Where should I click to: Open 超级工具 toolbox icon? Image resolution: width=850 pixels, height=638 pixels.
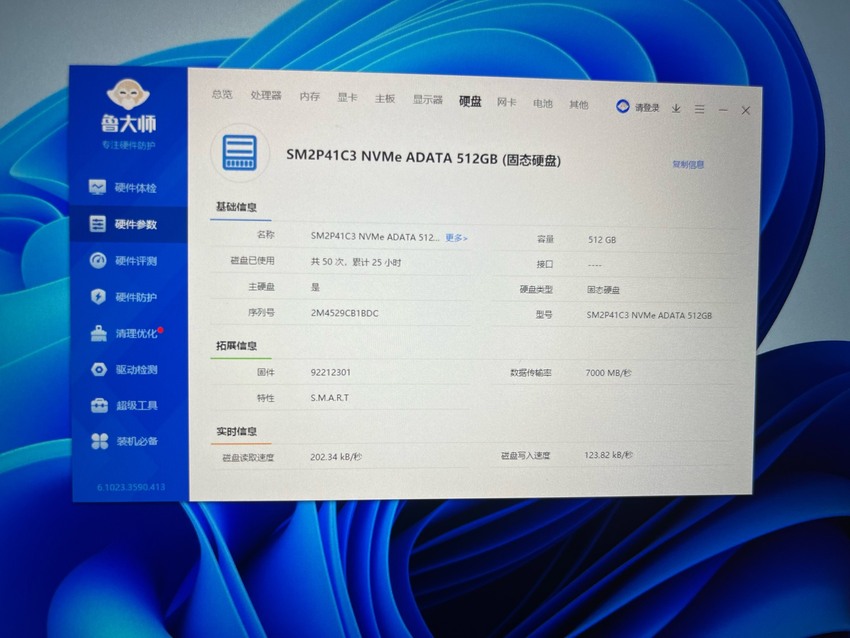(x=99, y=405)
